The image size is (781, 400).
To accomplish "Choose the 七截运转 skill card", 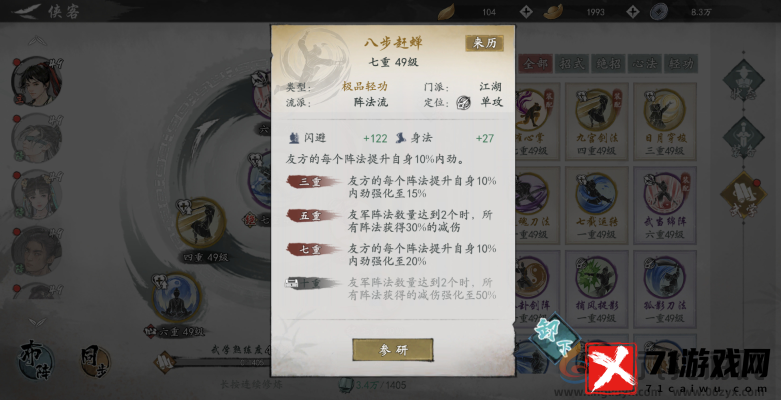I will click(596, 205).
